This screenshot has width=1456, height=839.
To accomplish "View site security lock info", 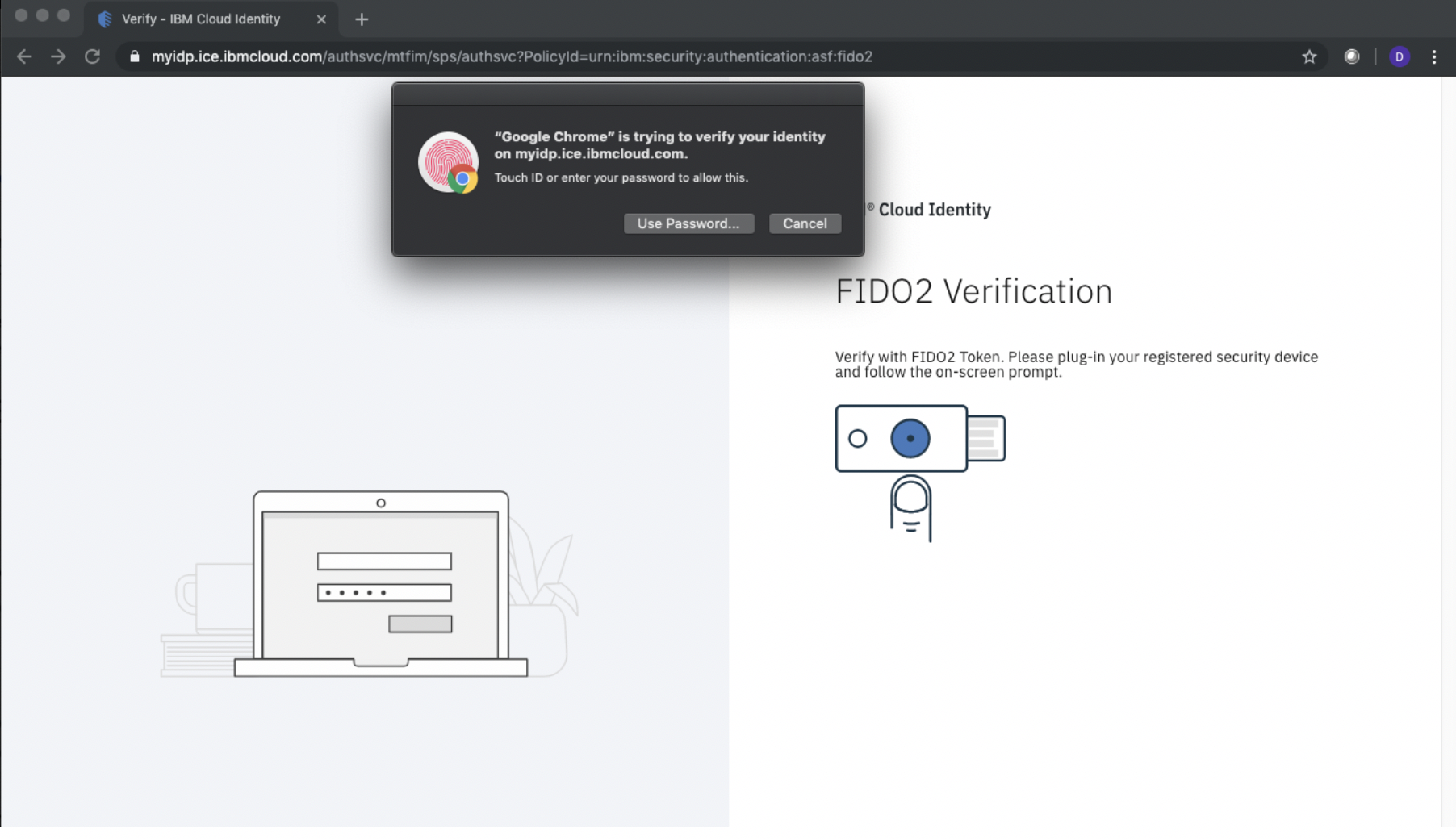I will click(135, 56).
